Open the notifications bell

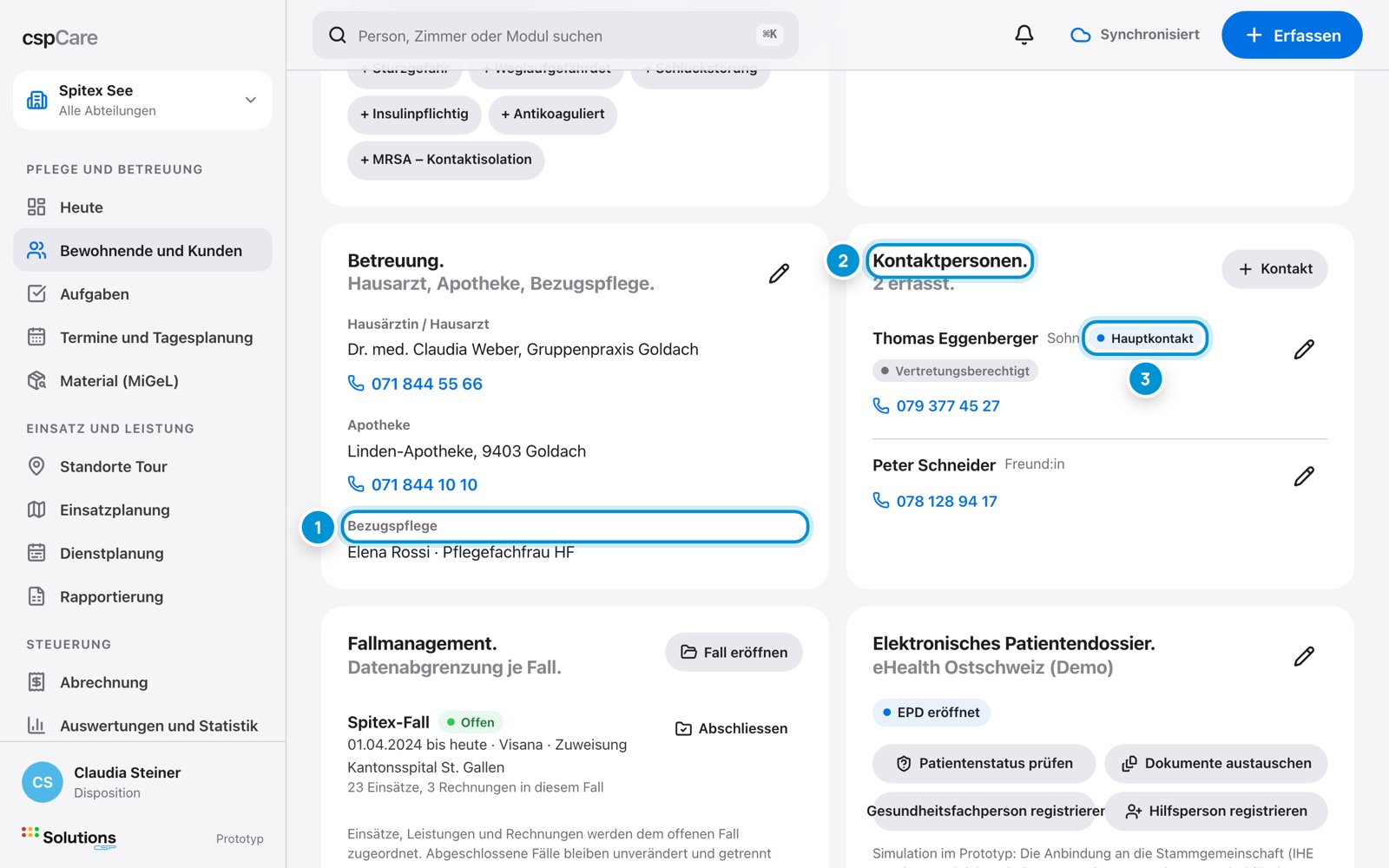pyautogui.click(x=1024, y=35)
